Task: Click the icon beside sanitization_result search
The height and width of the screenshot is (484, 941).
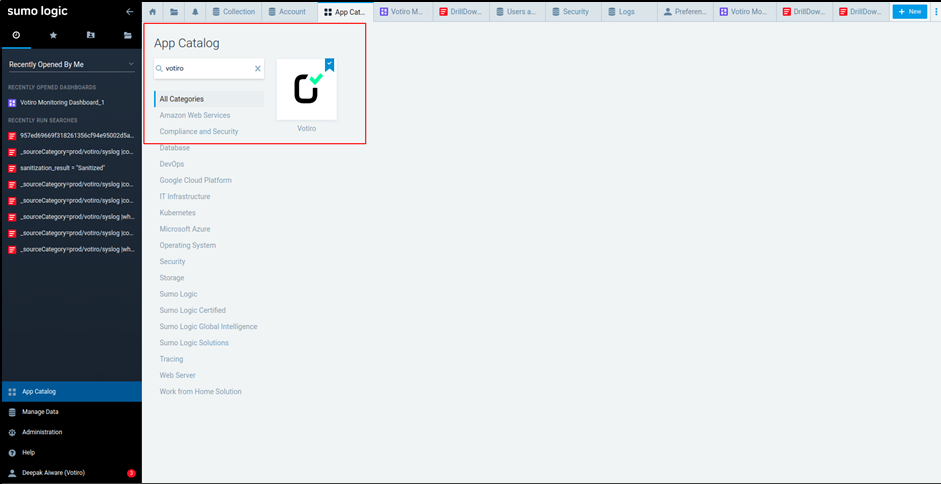Action: pos(12,168)
